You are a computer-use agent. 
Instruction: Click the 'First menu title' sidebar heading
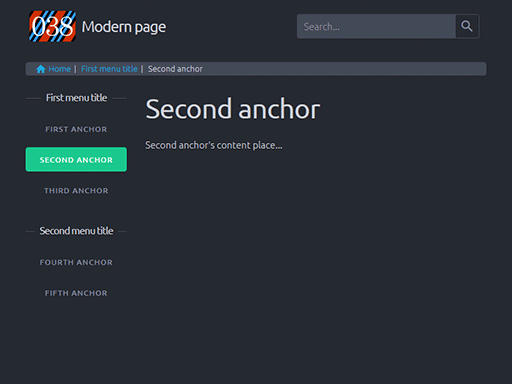(76, 98)
